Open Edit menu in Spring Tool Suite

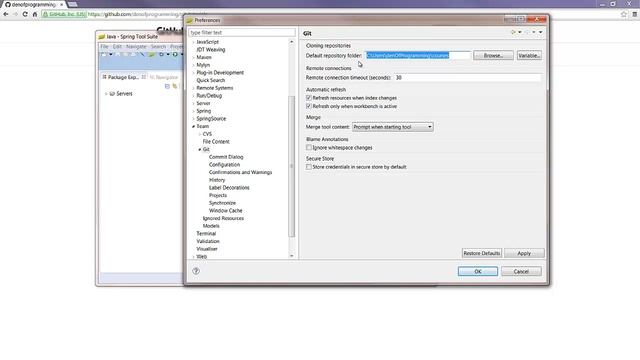coord(117,47)
